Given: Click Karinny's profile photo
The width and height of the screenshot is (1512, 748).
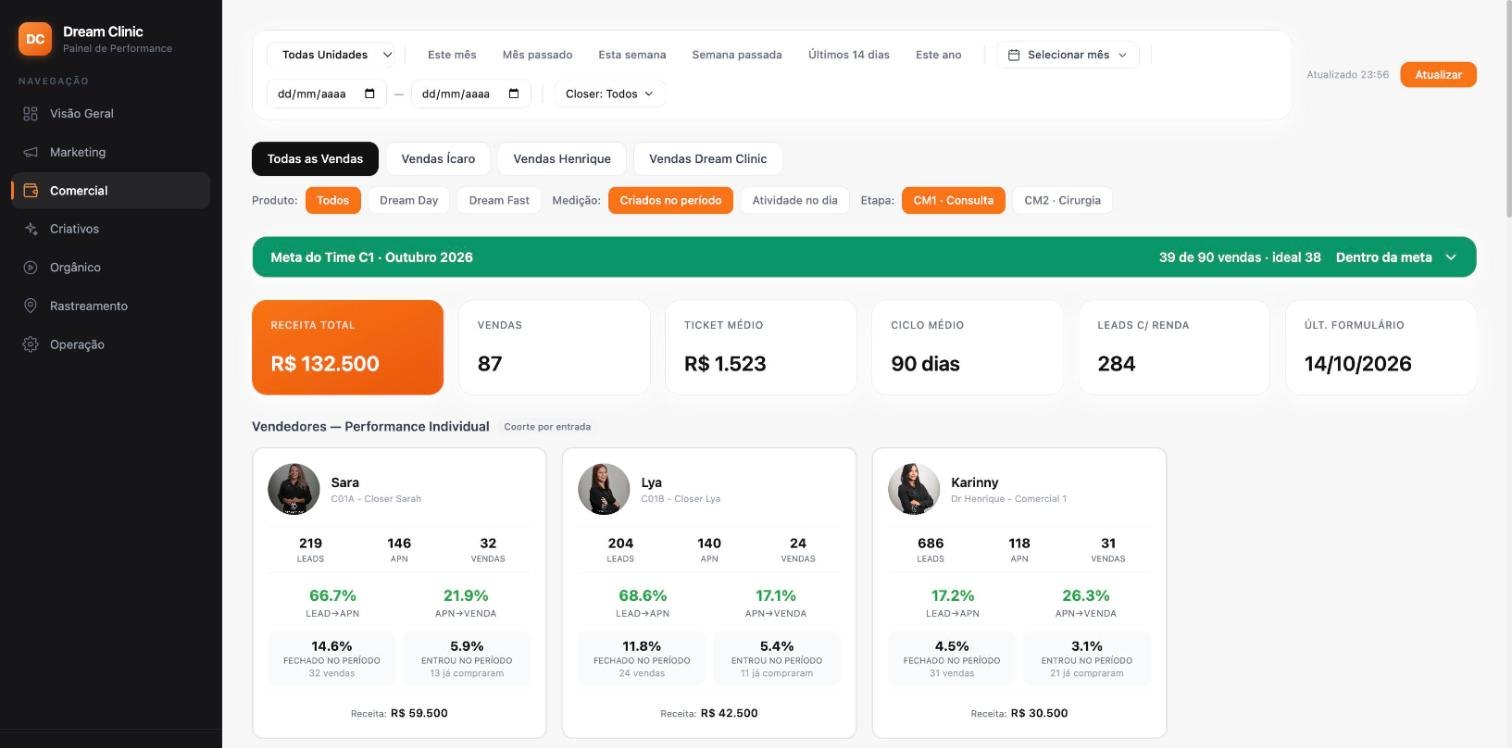Looking at the screenshot, I should pos(914,489).
